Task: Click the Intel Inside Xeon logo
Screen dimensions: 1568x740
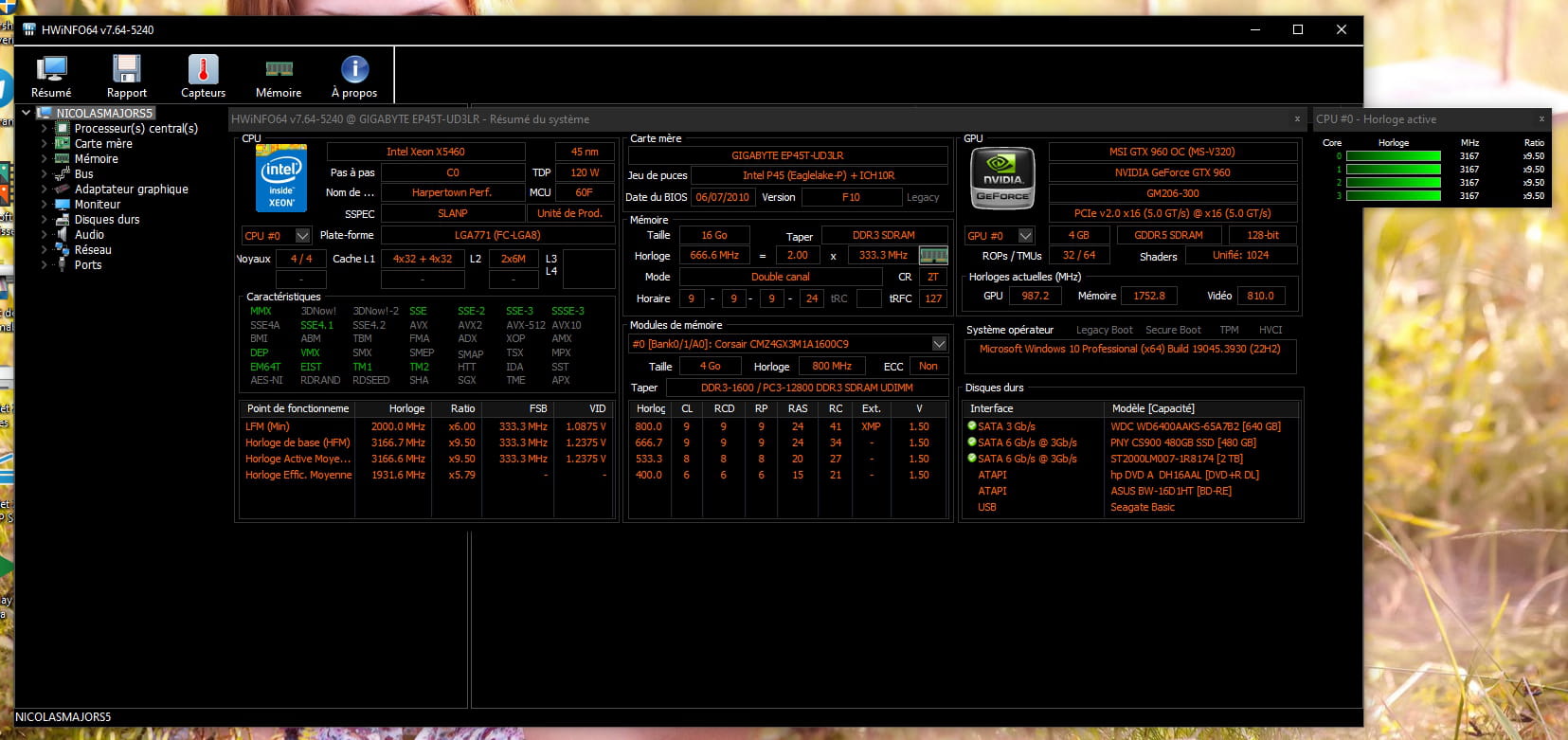Action: pyautogui.click(x=281, y=178)
